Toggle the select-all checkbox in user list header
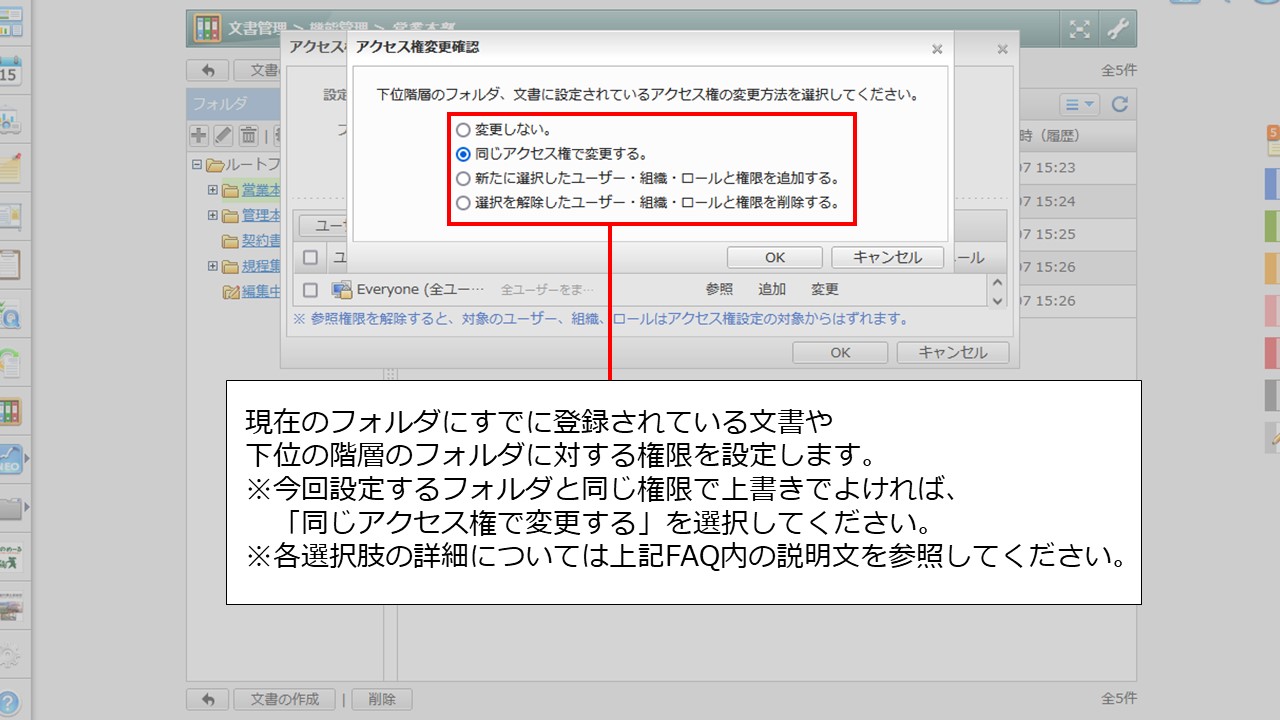 [x=310, y=258]
